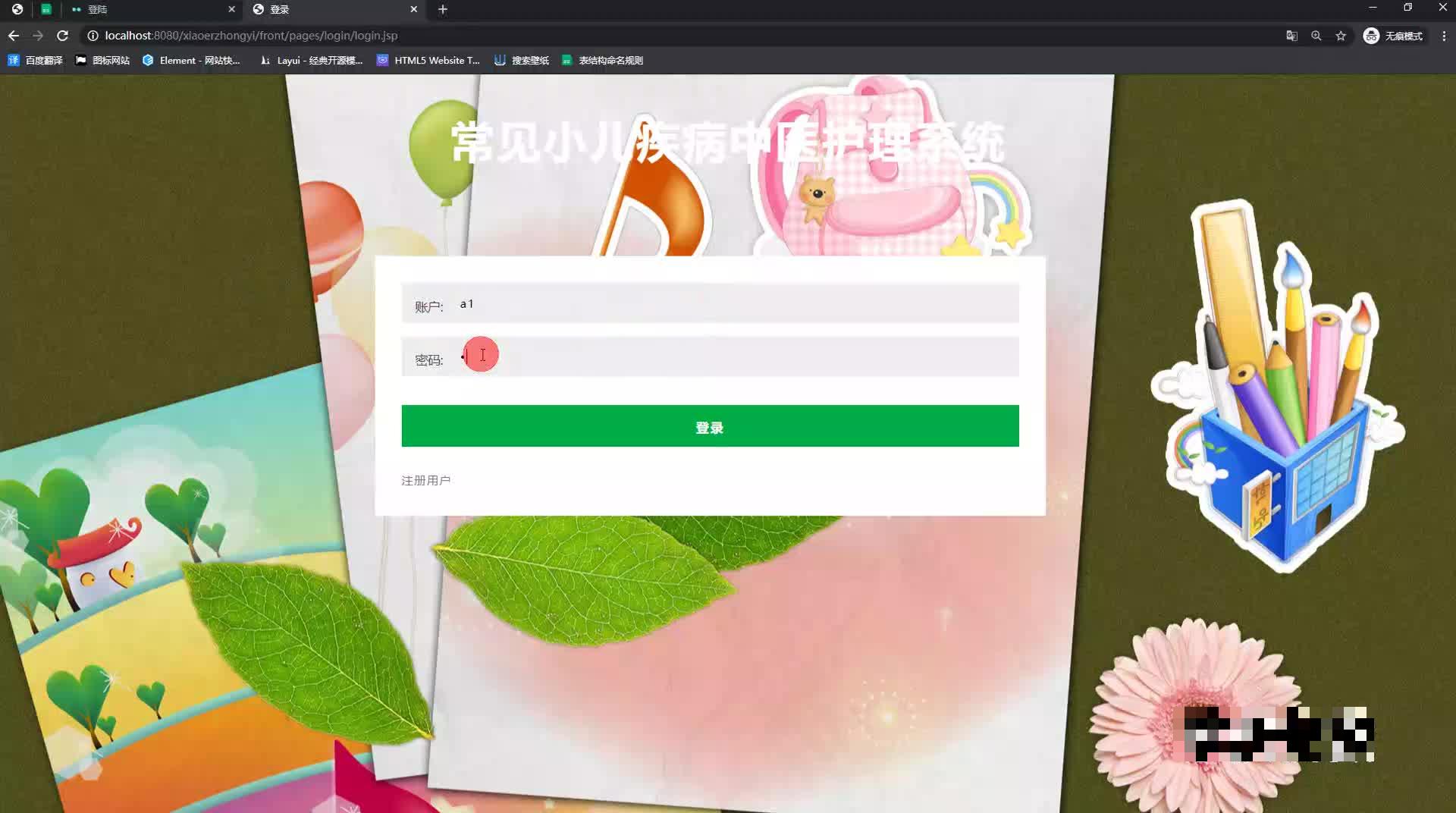Click the green pinned tab icon

[x=46, y=9]
